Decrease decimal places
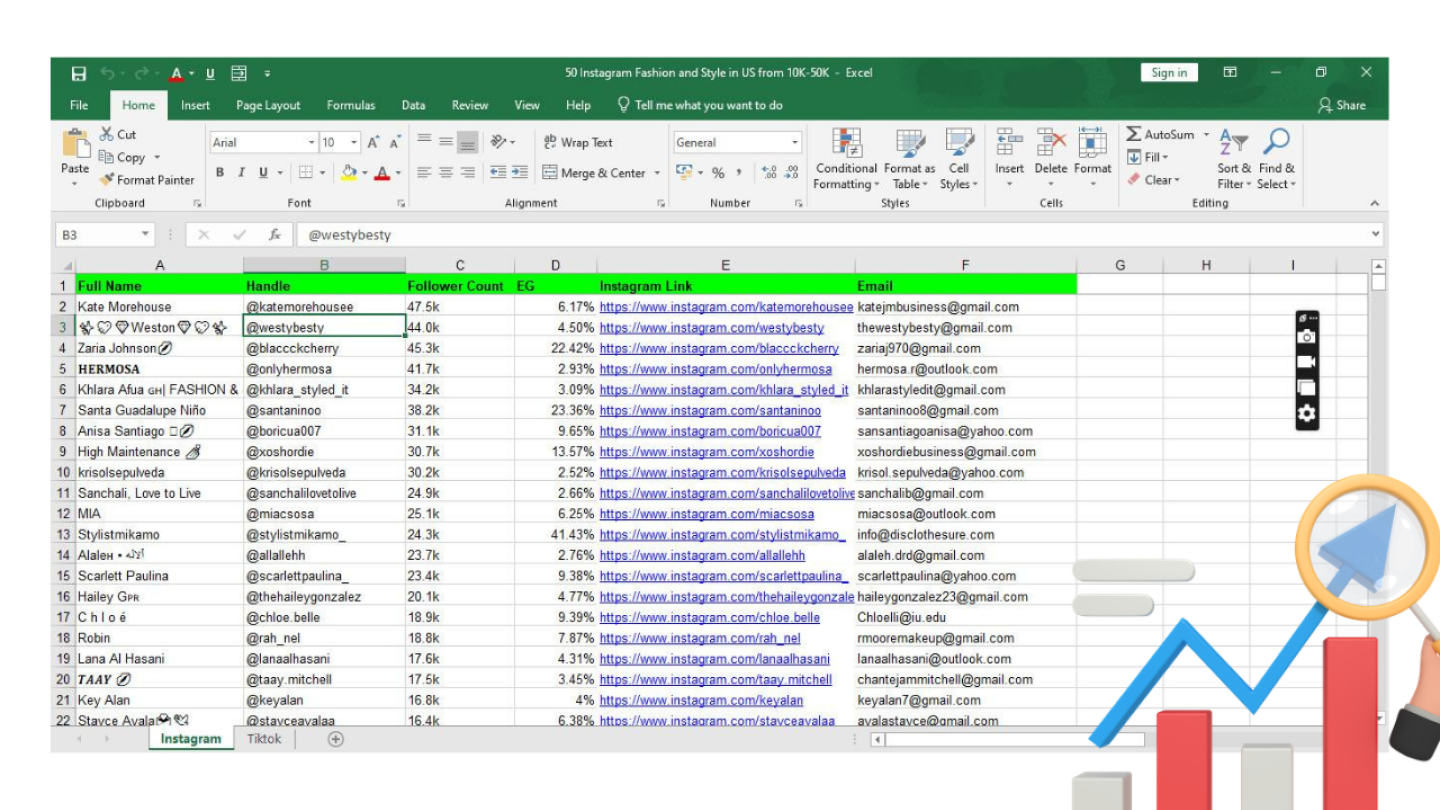 click(x=792, y=173)
